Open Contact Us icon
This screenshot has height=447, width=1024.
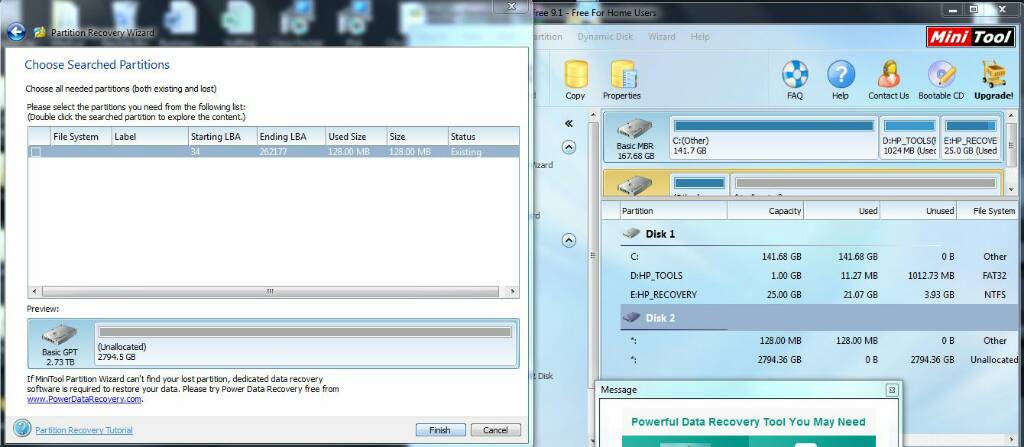coord(888,80)
